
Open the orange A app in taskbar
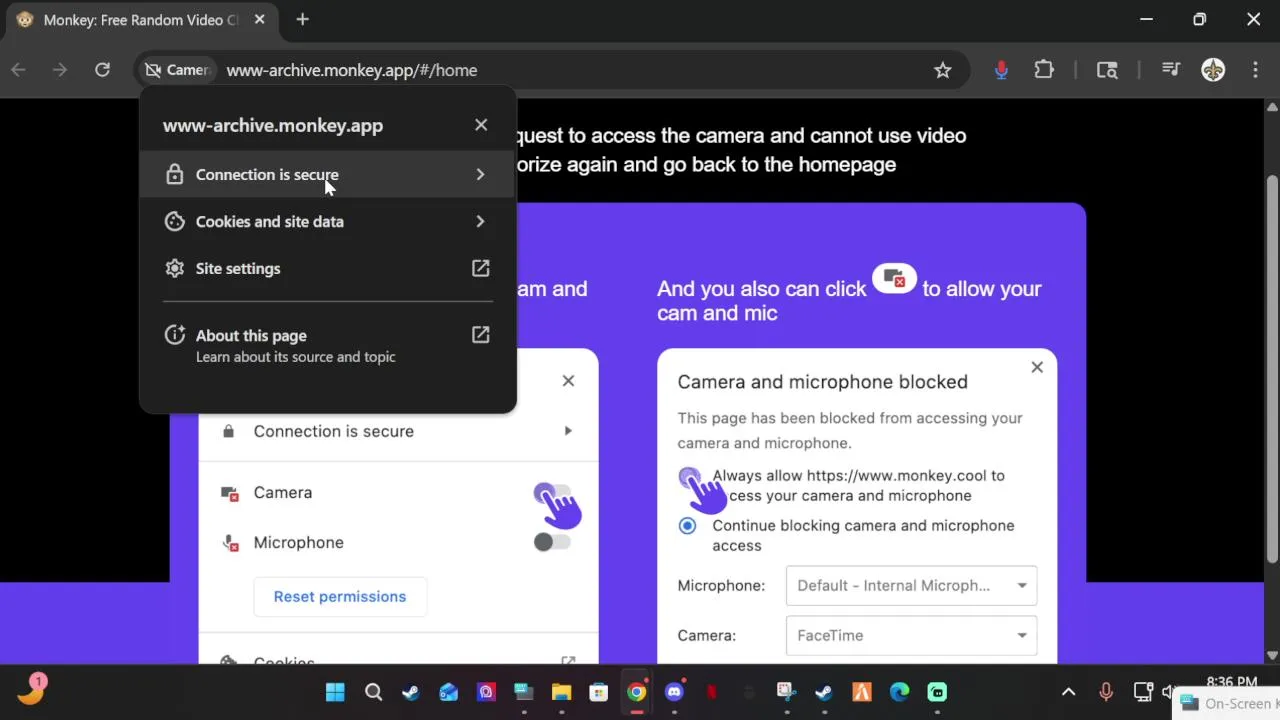coord(861,692)
